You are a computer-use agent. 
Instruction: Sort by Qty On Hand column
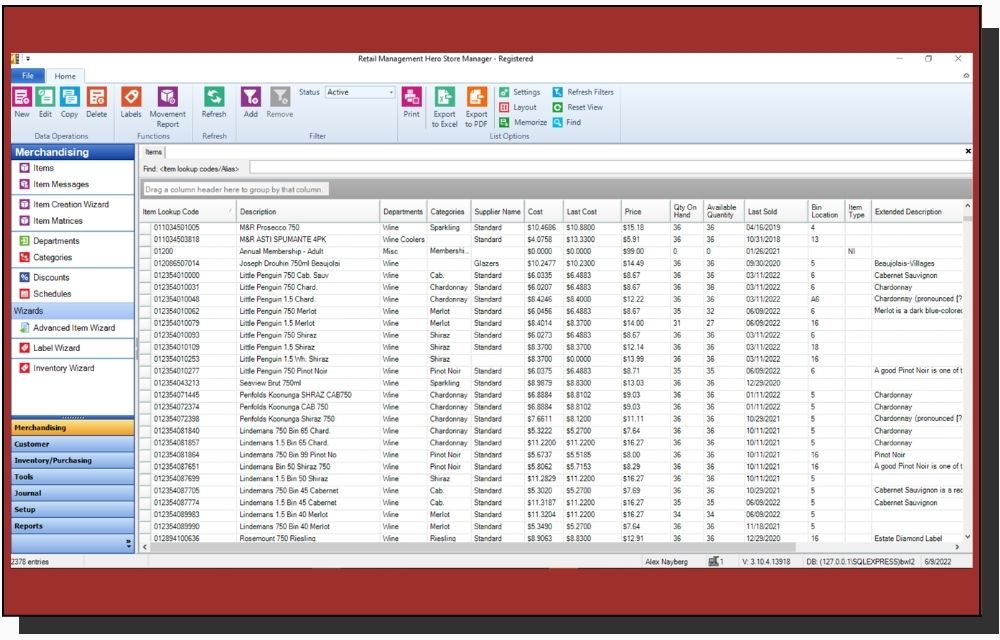pos(686,212)
